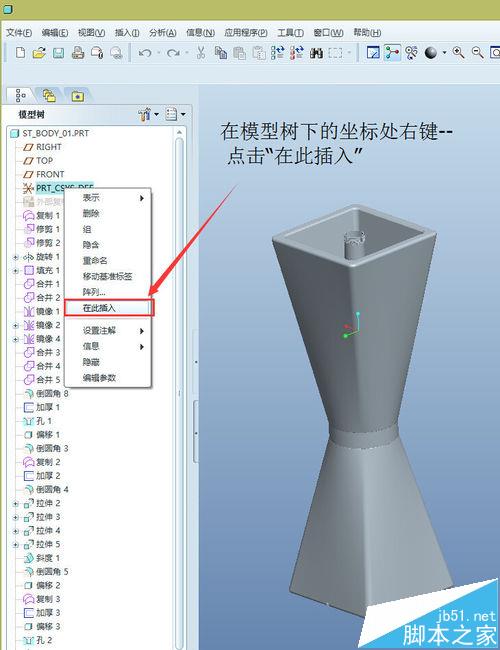Expand the 镜像 2 feature node

pos(15,325)
